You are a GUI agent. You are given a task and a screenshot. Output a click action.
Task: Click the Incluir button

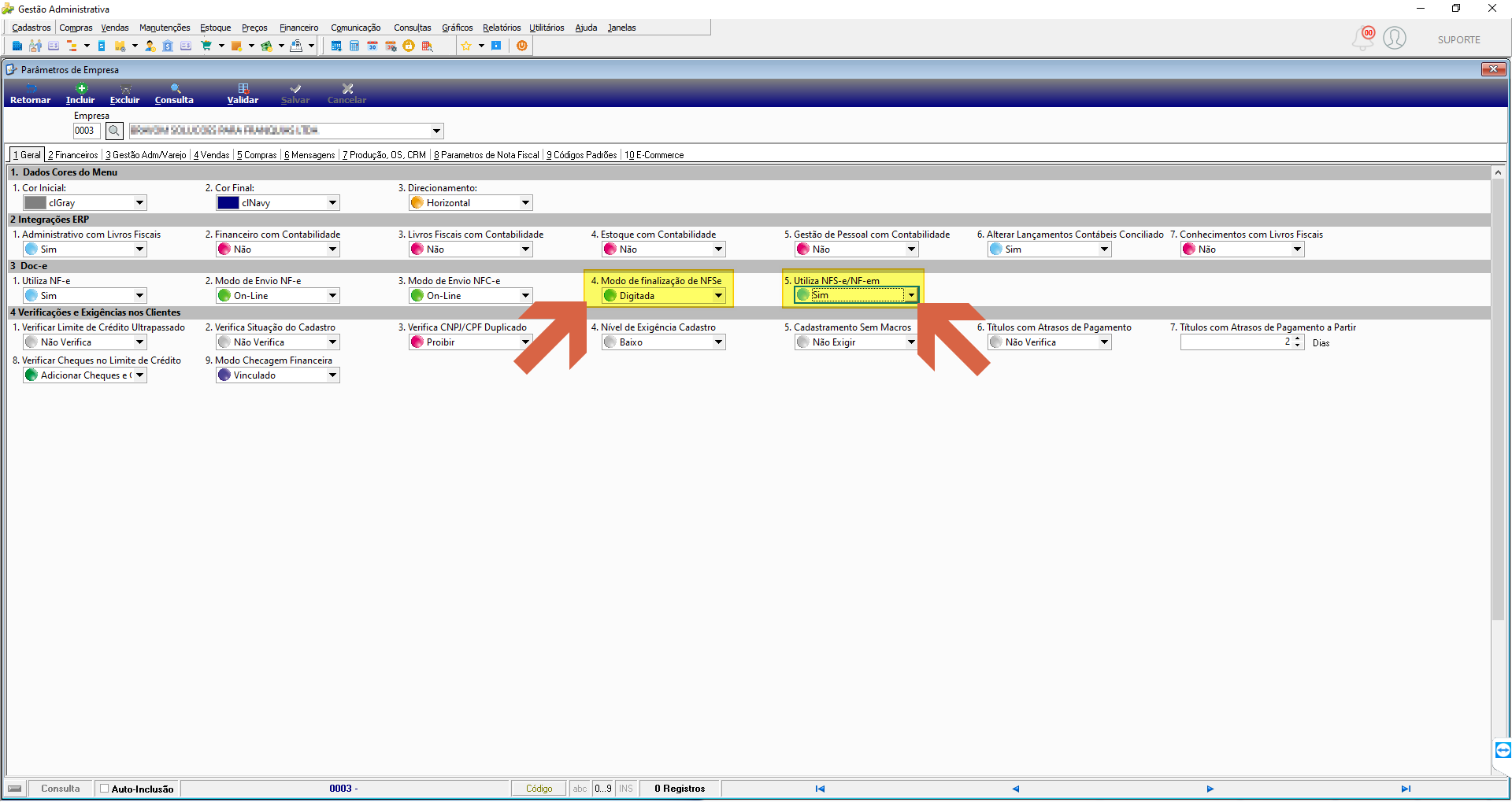click(80, 94)
